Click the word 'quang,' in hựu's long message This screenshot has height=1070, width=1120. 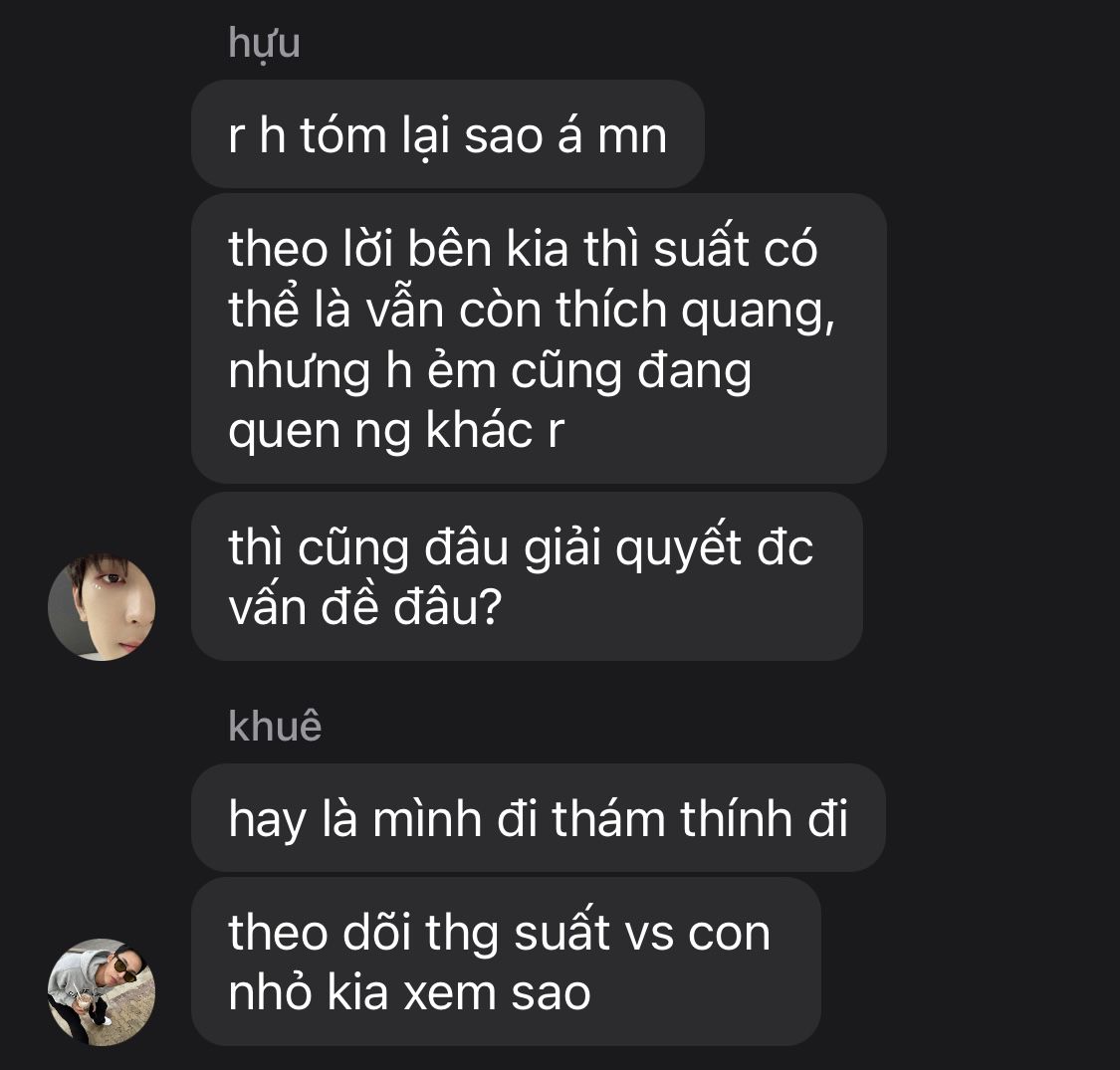(758, 311)
